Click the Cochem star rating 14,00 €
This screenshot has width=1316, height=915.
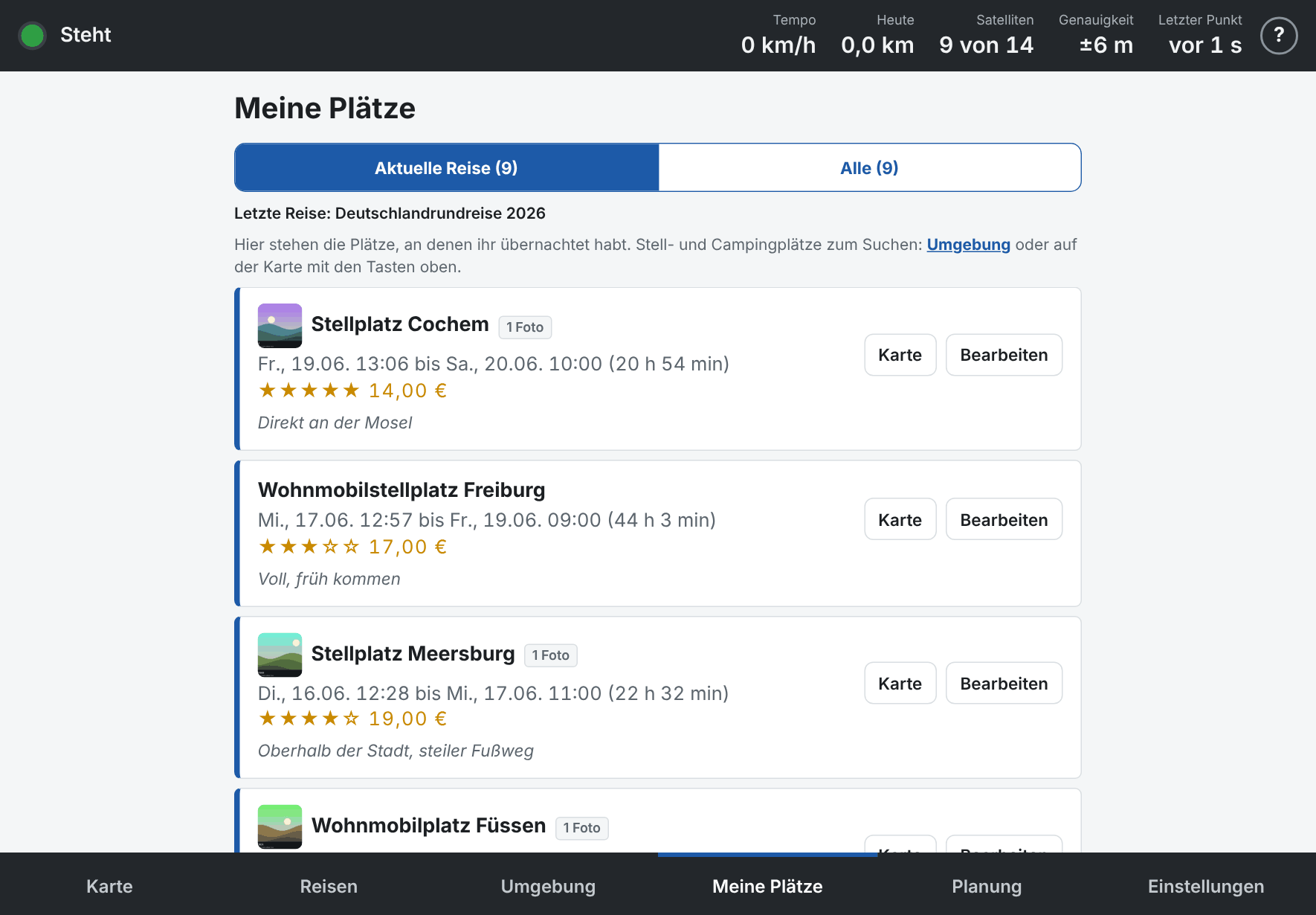(x=352, y=391)
